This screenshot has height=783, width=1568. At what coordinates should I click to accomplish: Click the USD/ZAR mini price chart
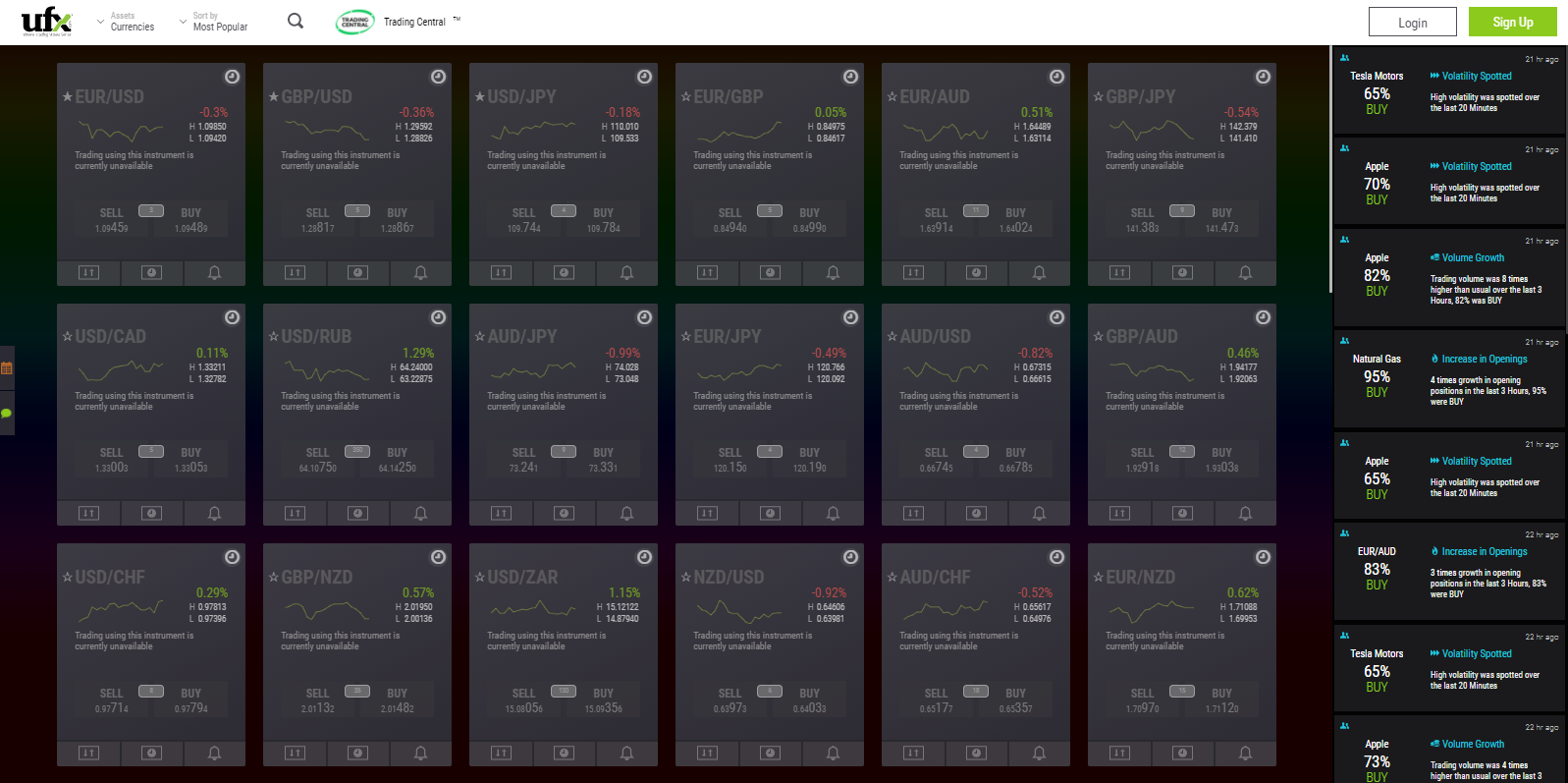tap(533, 611)
